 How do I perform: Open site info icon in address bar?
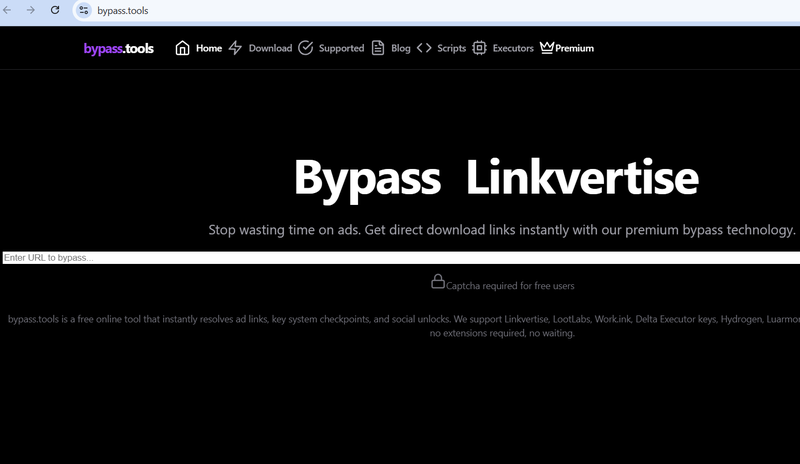point(84,10)
